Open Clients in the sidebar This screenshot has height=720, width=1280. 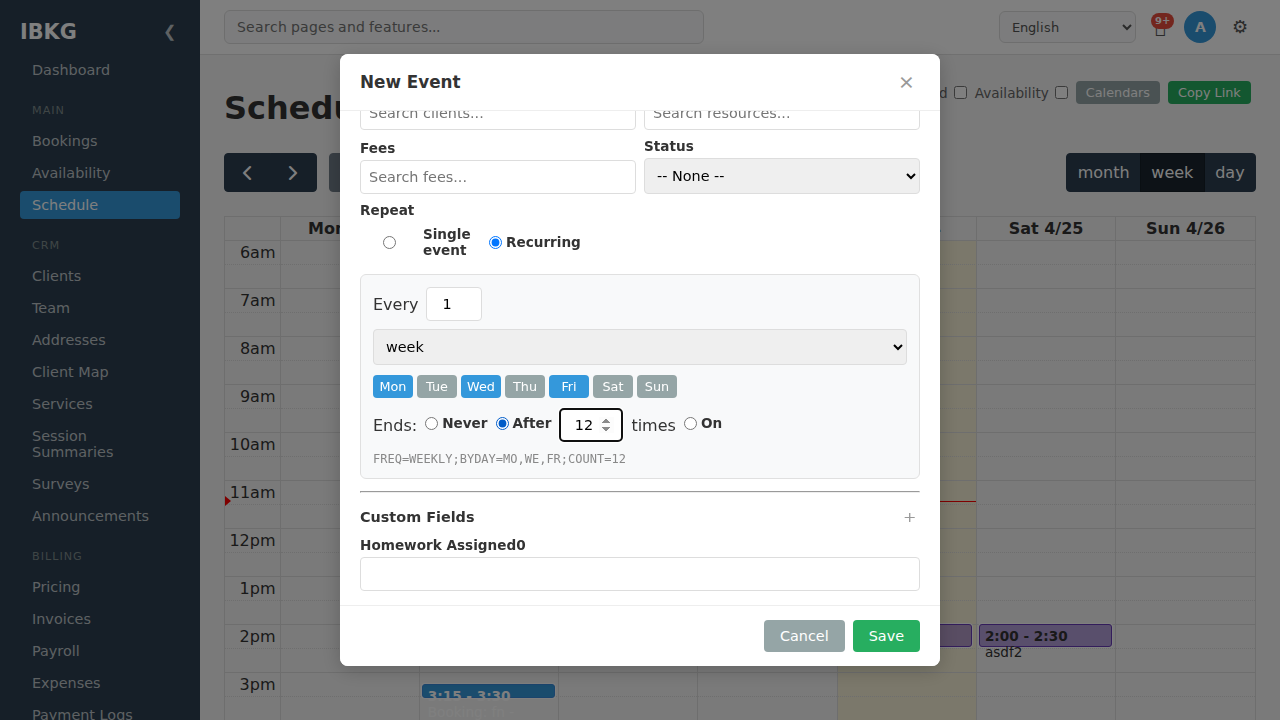tap(56, 276)
